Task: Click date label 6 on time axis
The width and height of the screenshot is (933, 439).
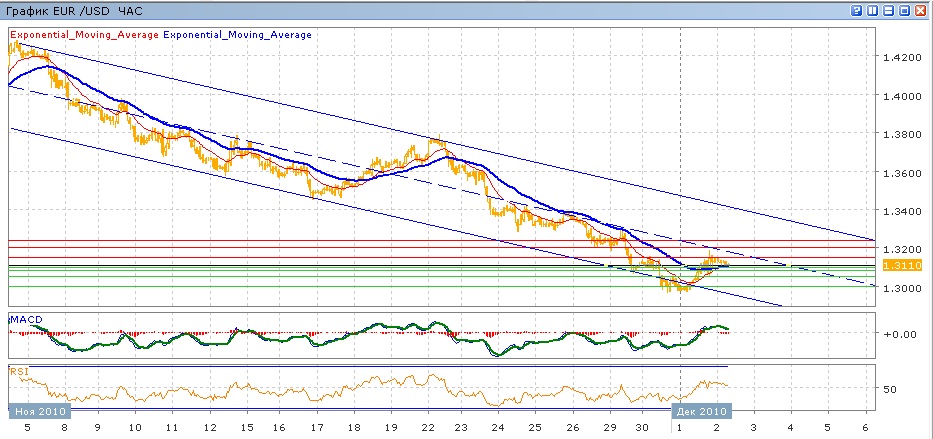Action: click(x=865, y=427)
